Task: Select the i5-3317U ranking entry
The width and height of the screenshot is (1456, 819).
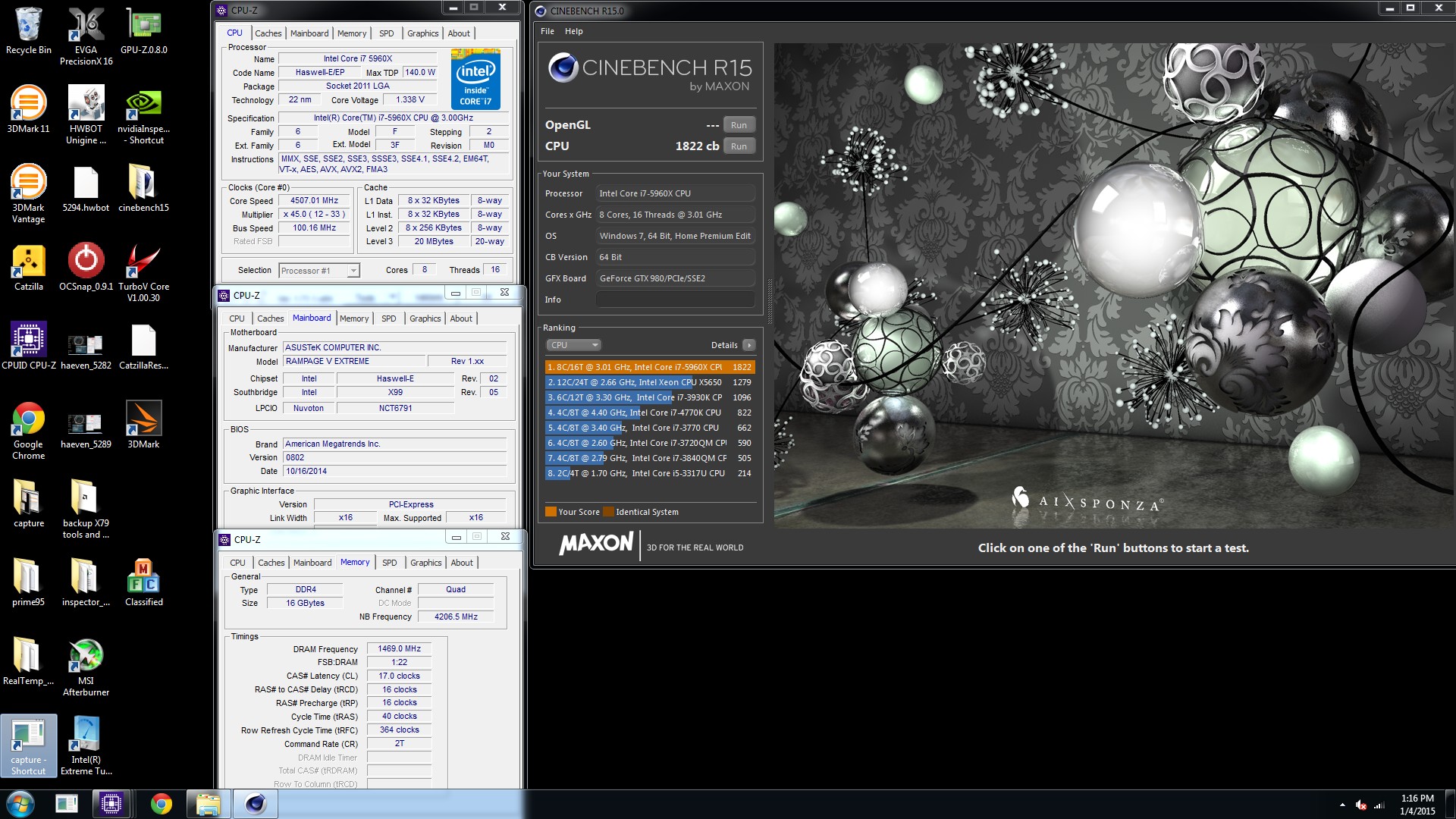Action: [x=650, y=473]
